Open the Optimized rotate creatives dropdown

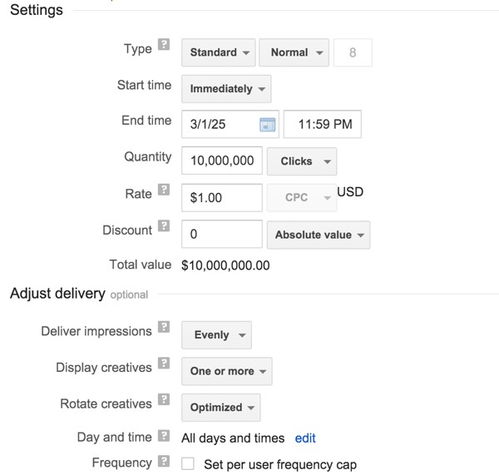coord(221,407)
